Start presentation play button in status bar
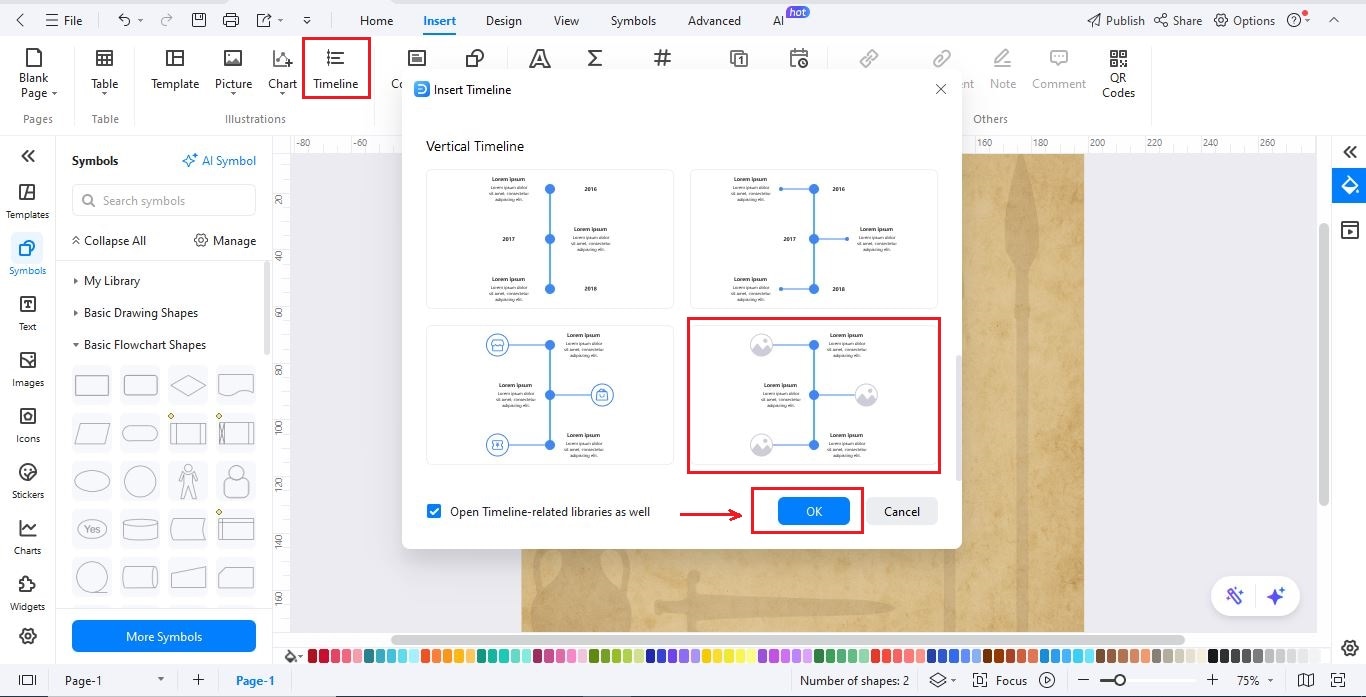The width and height of the screenshot is (1366, 697). tap(1047, 680)
